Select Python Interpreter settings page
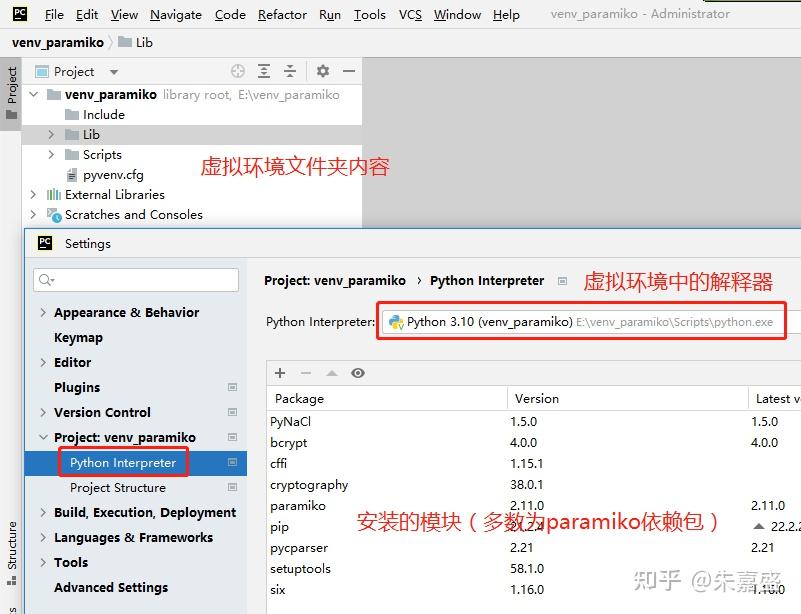This screenshot has height=614, width=801. (x=123, y=463)
